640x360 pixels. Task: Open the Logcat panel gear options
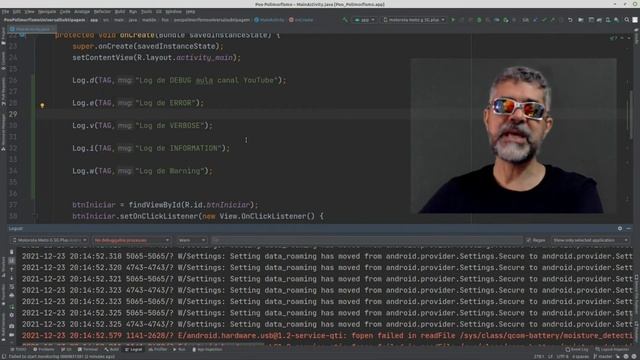[x=620, y=229]
